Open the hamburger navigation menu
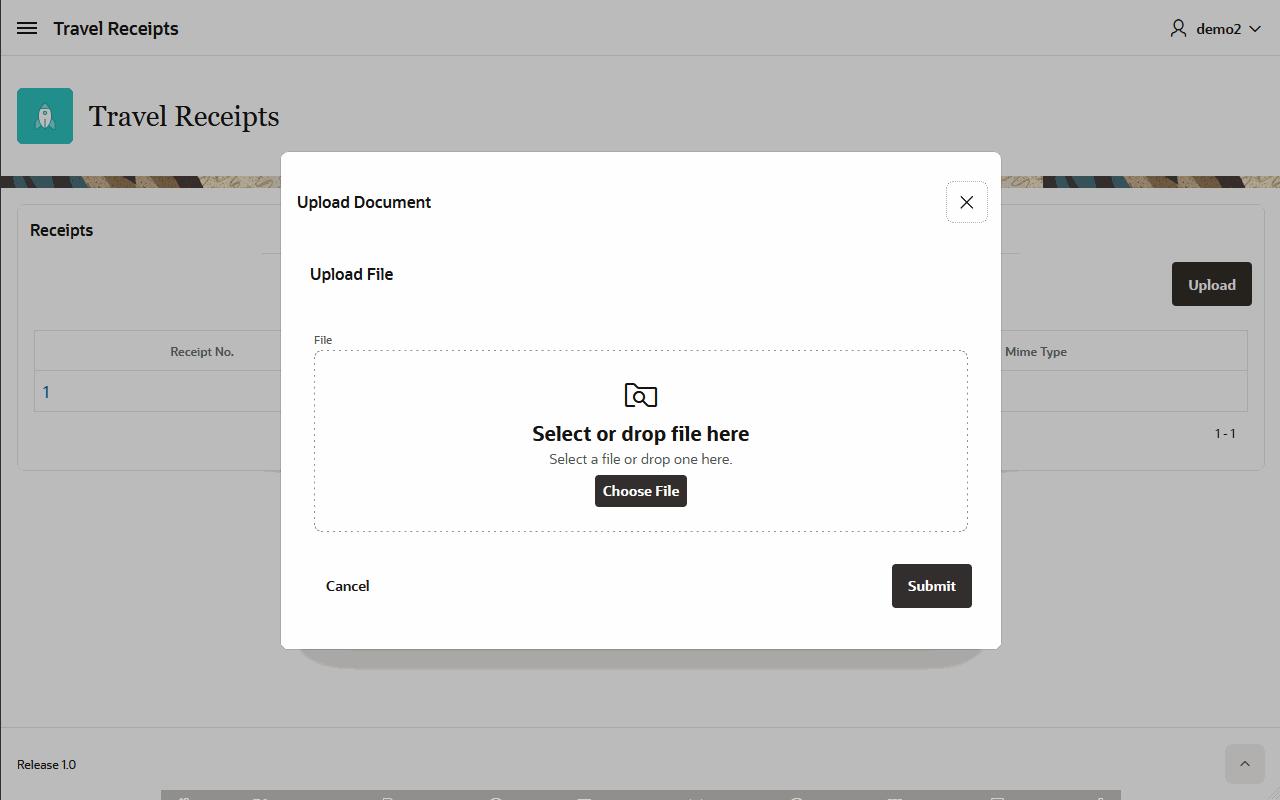The image size is (1280, 800). pyautogui.click(x=27, y=29)
